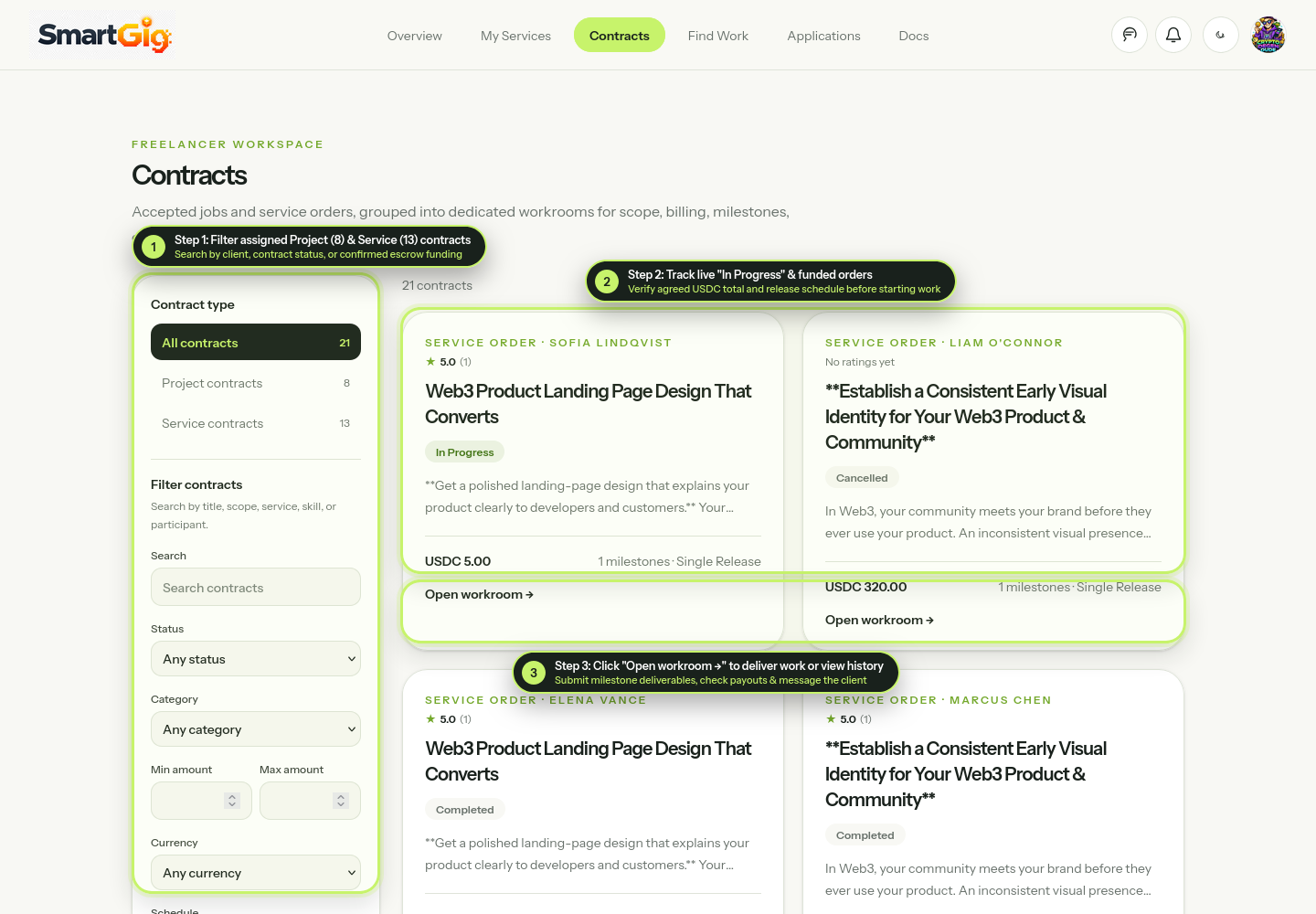Screen dimensions: 1316x914
Task: Go to Find Work
Action: point(718,36)
